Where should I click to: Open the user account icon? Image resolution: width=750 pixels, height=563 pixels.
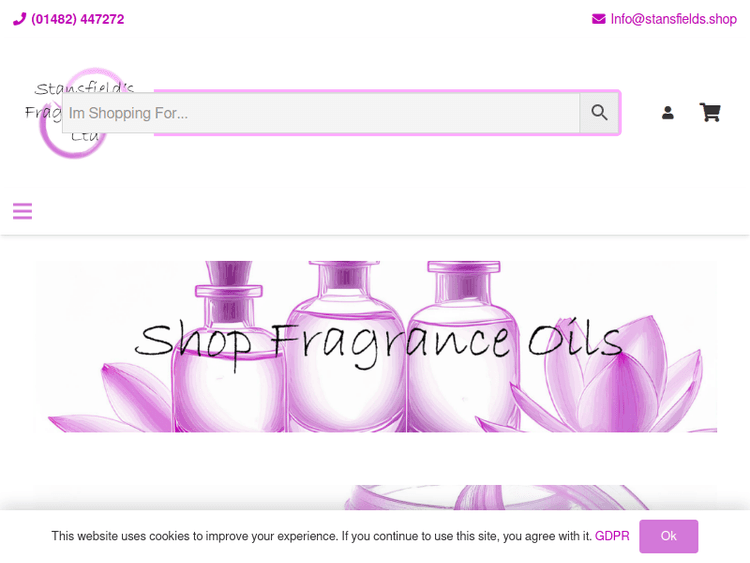click(x=668, y=113)
